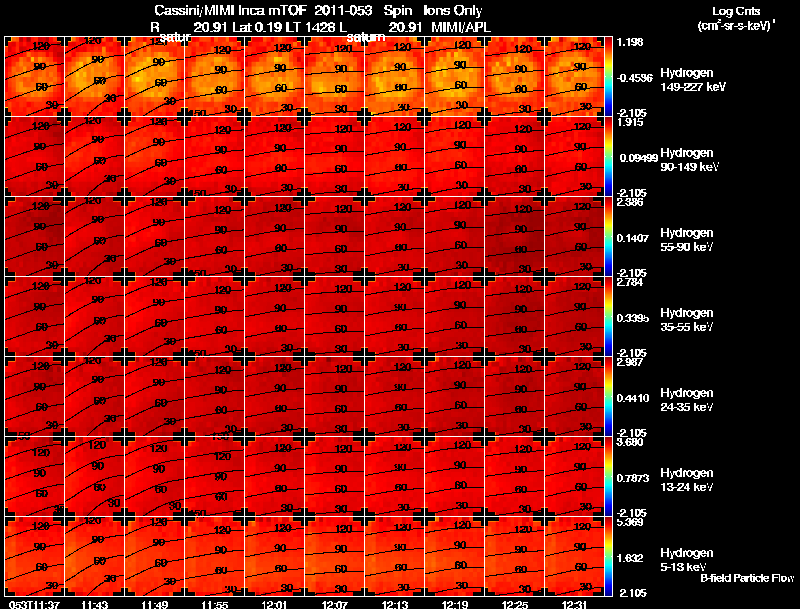
Task: Click the Spin word in title
Action: pos(397,11)
